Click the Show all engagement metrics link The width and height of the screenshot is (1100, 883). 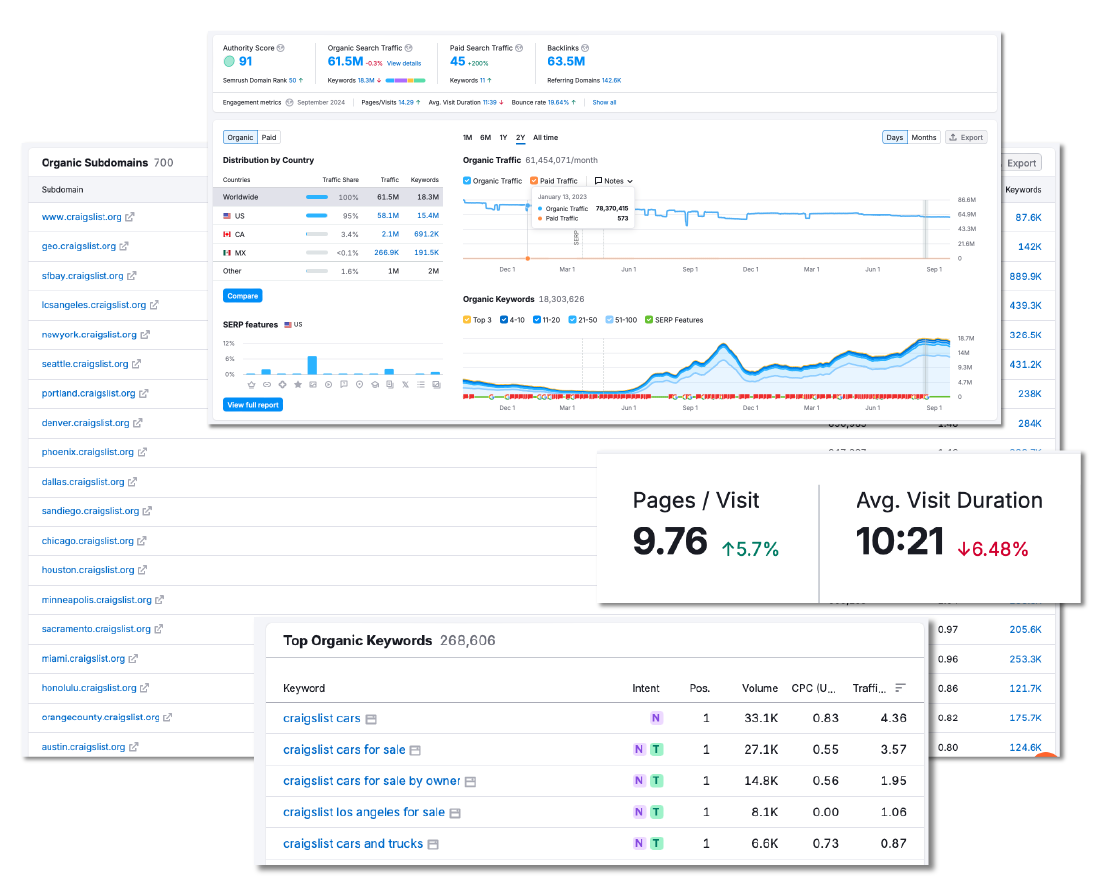click(604, 102)
